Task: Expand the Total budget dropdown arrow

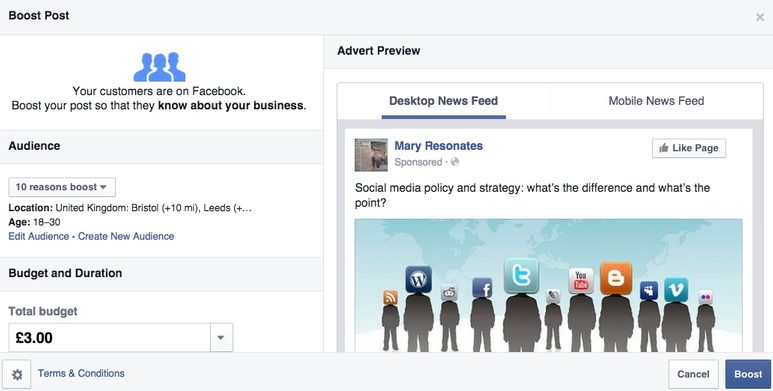Action: click(x=221, y=338)
